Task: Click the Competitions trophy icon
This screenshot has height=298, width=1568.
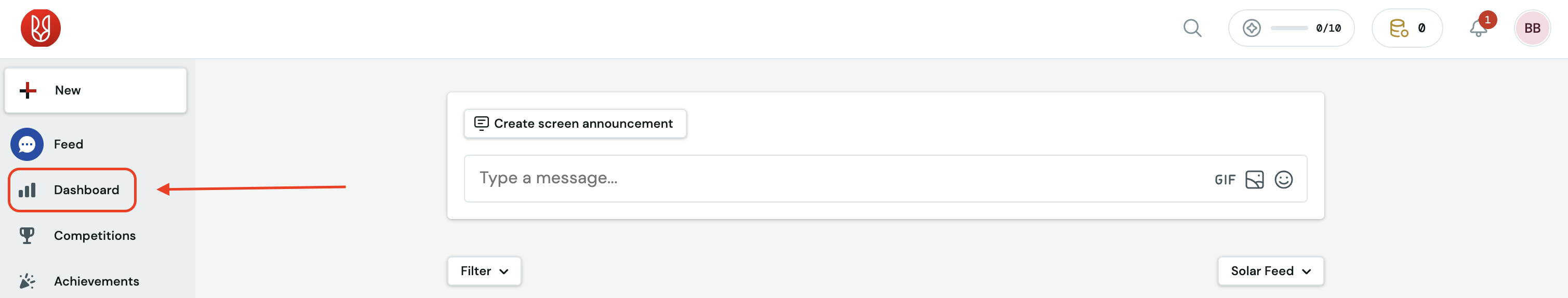Action: [x=27, y=235]
